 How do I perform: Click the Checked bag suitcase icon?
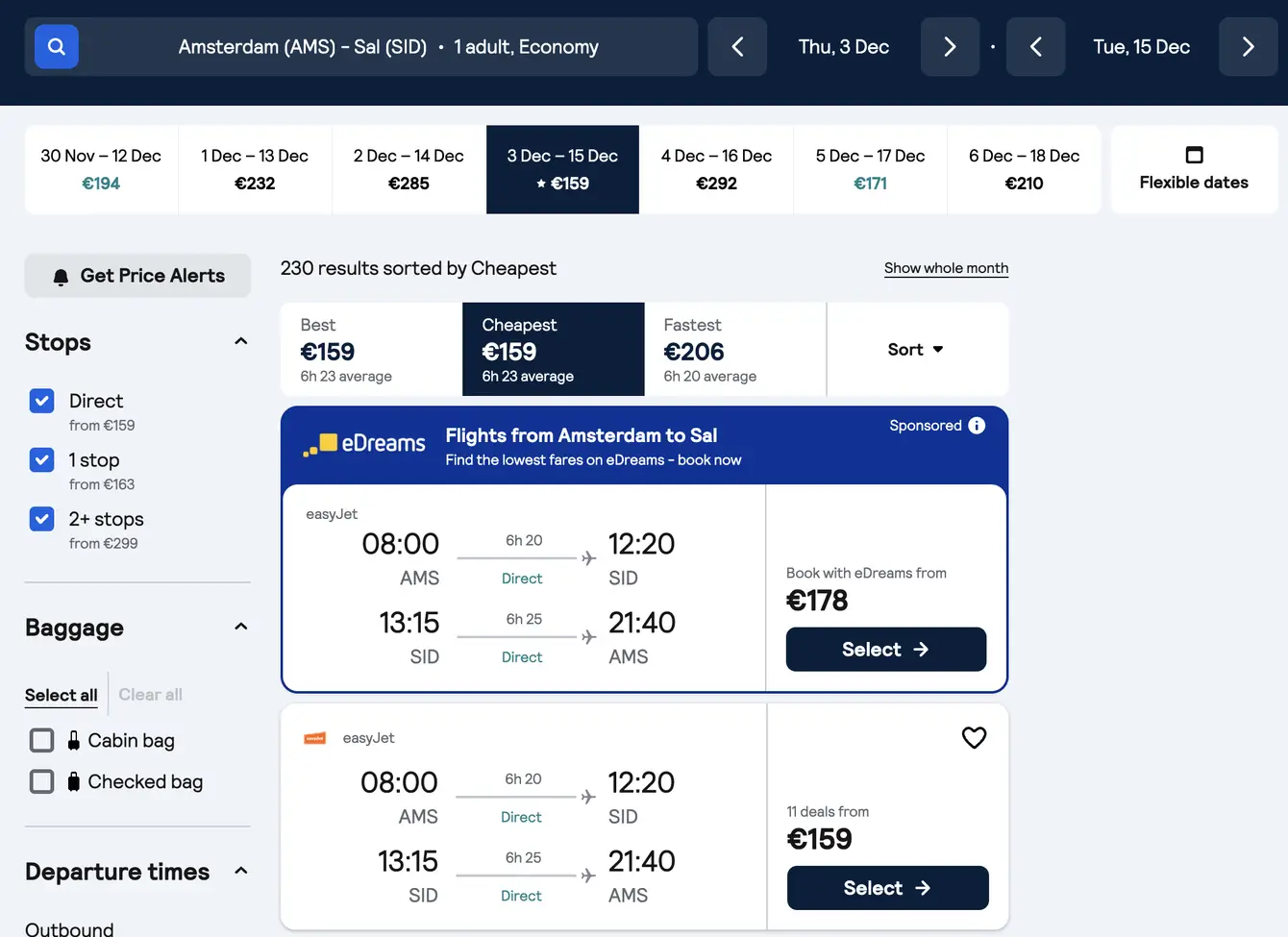click(74, 781)
